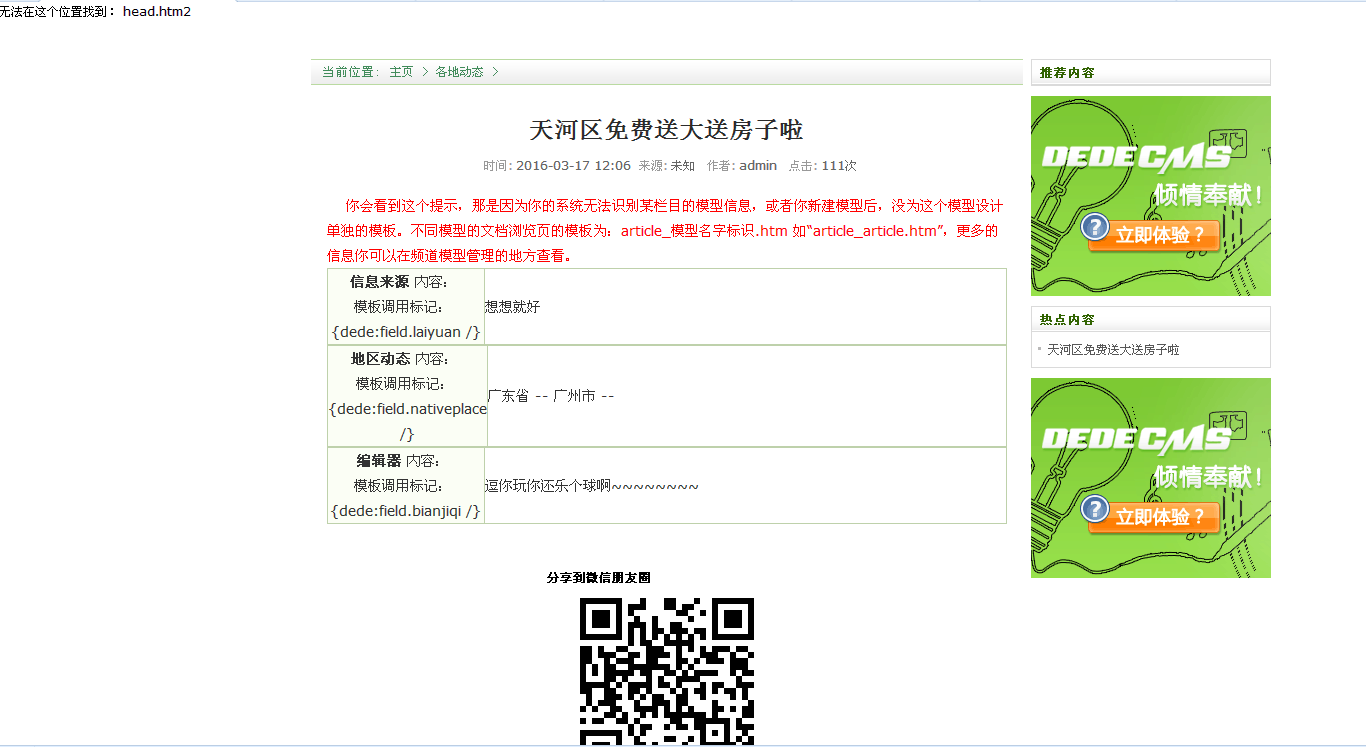Click the question mark icon in lower banner
This screenshot has width=1366, height=747.
click(1096, 509)
